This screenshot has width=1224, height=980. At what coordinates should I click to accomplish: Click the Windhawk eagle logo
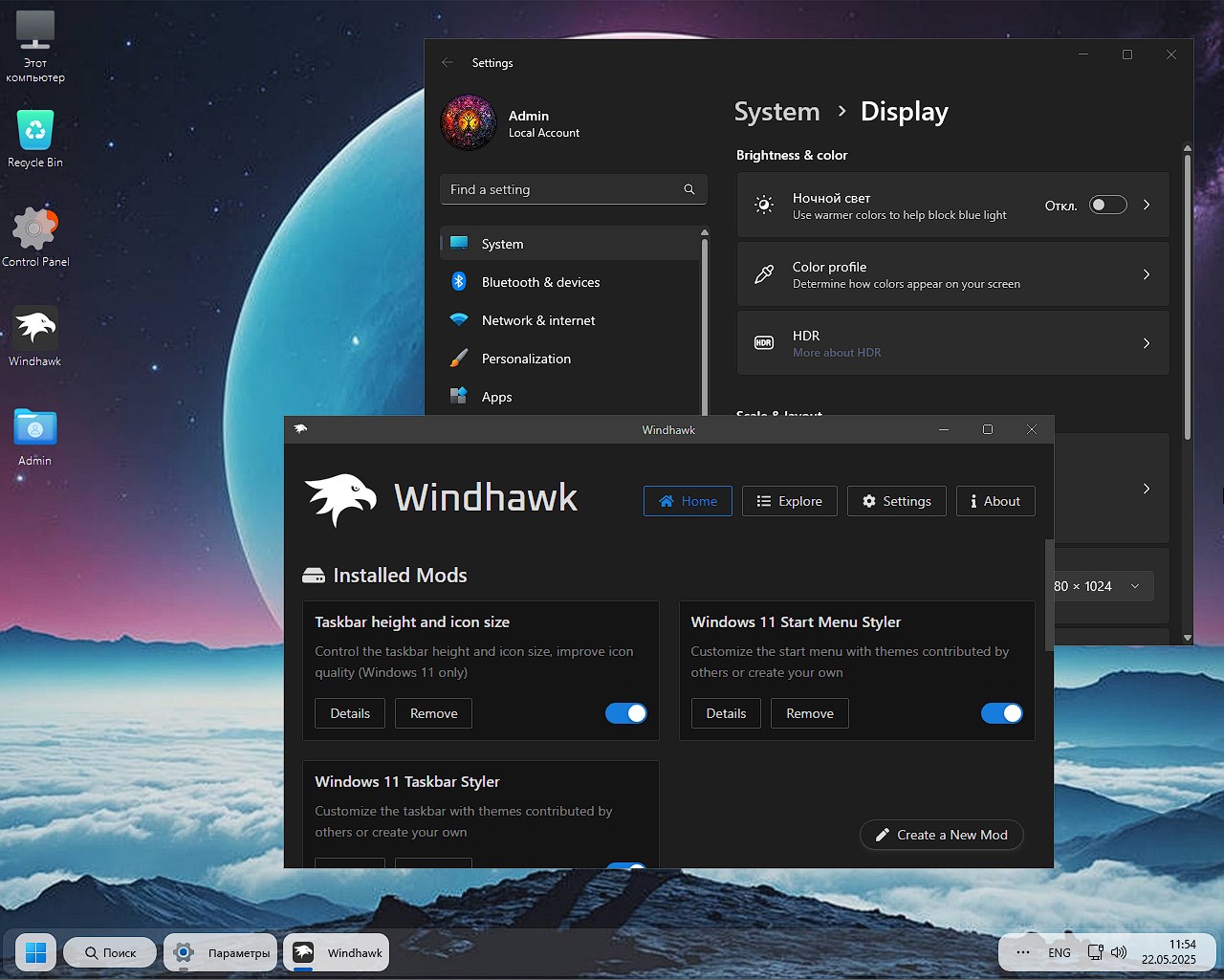coord(340,499)
